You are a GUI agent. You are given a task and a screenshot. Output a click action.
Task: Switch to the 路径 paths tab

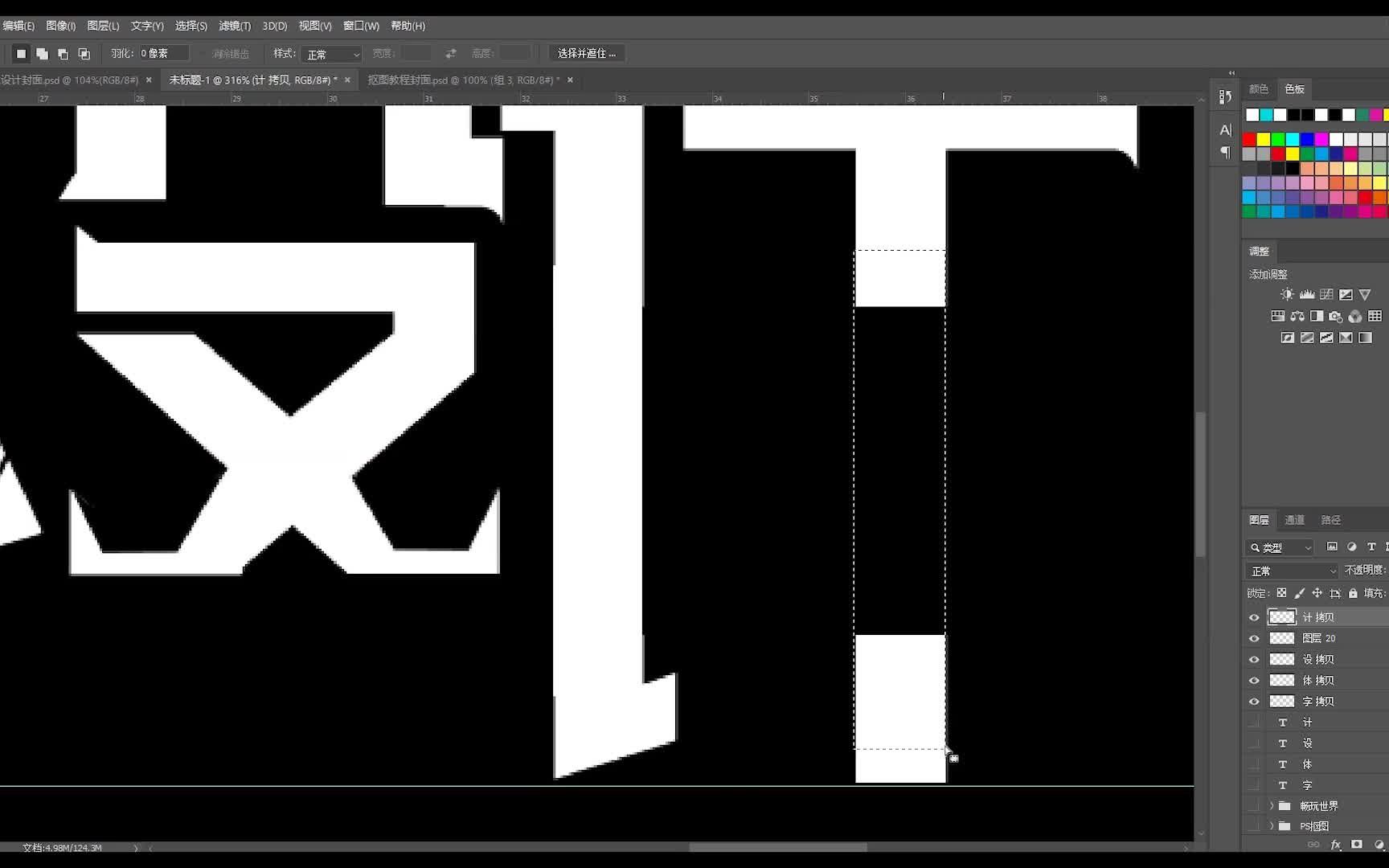point(1330,520)
